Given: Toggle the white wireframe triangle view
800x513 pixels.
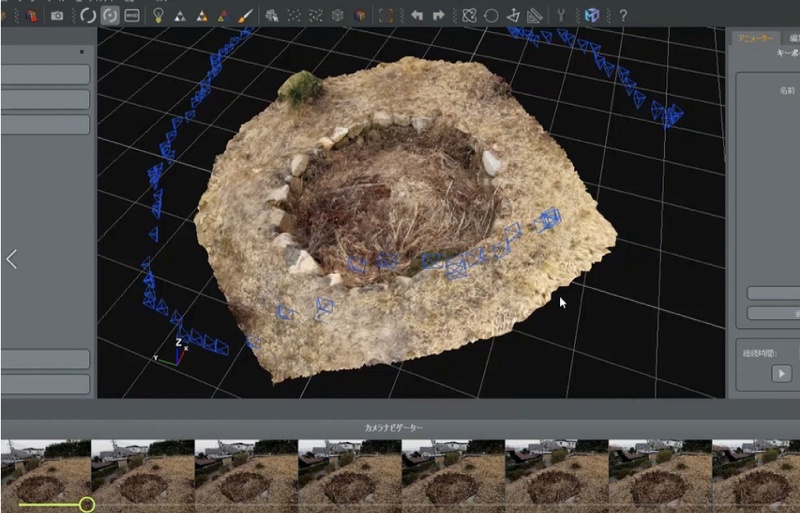Looking at the screenshot, I should [181, 15].
